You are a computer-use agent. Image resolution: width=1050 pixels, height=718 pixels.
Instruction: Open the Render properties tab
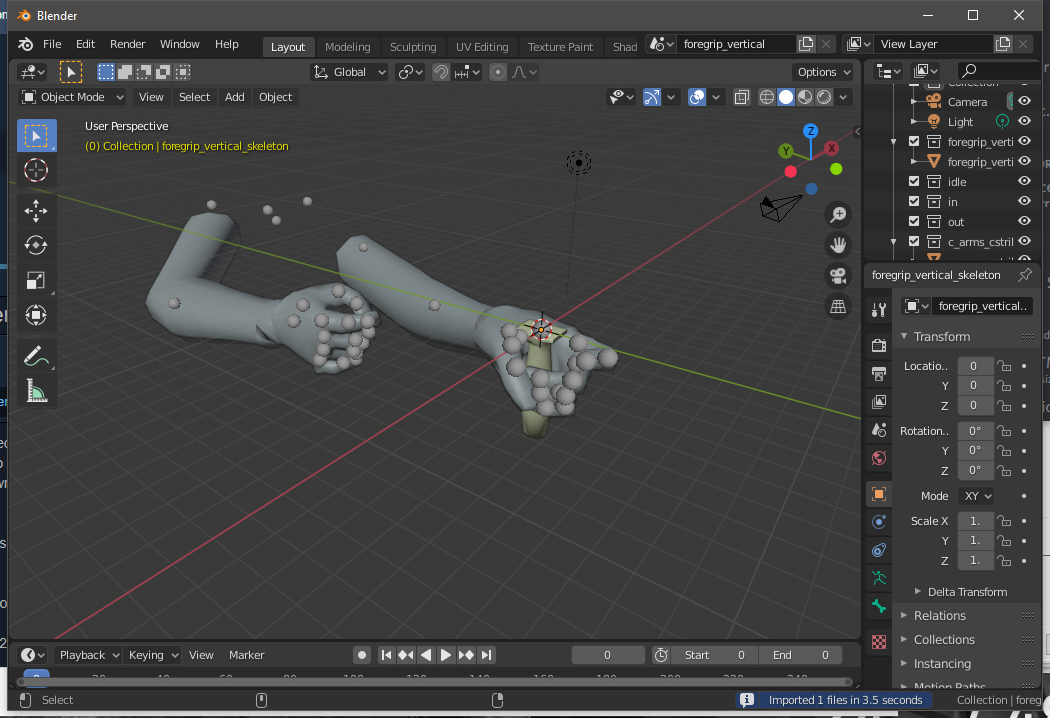tap(879, 345)
